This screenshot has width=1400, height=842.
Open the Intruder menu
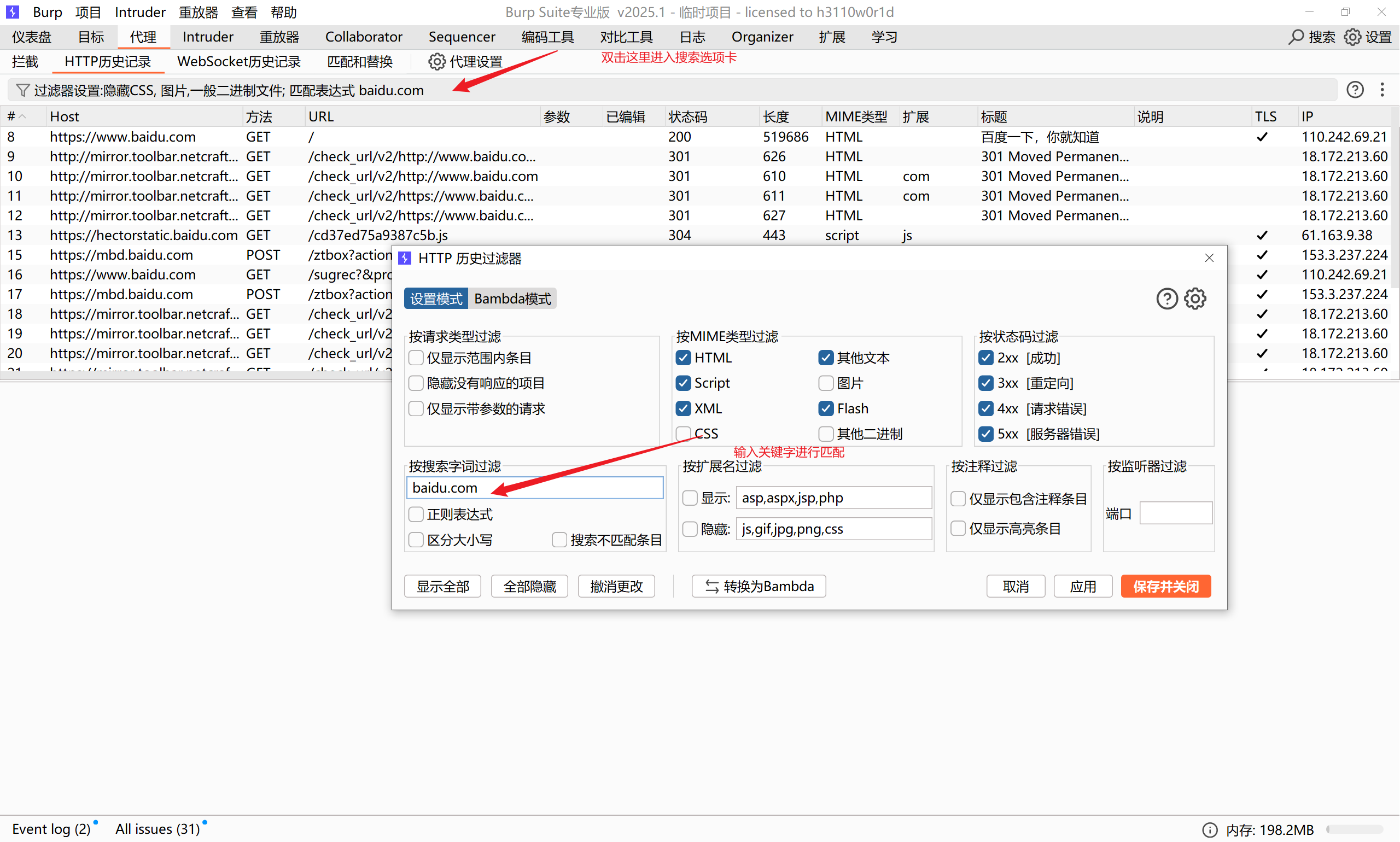139,12
